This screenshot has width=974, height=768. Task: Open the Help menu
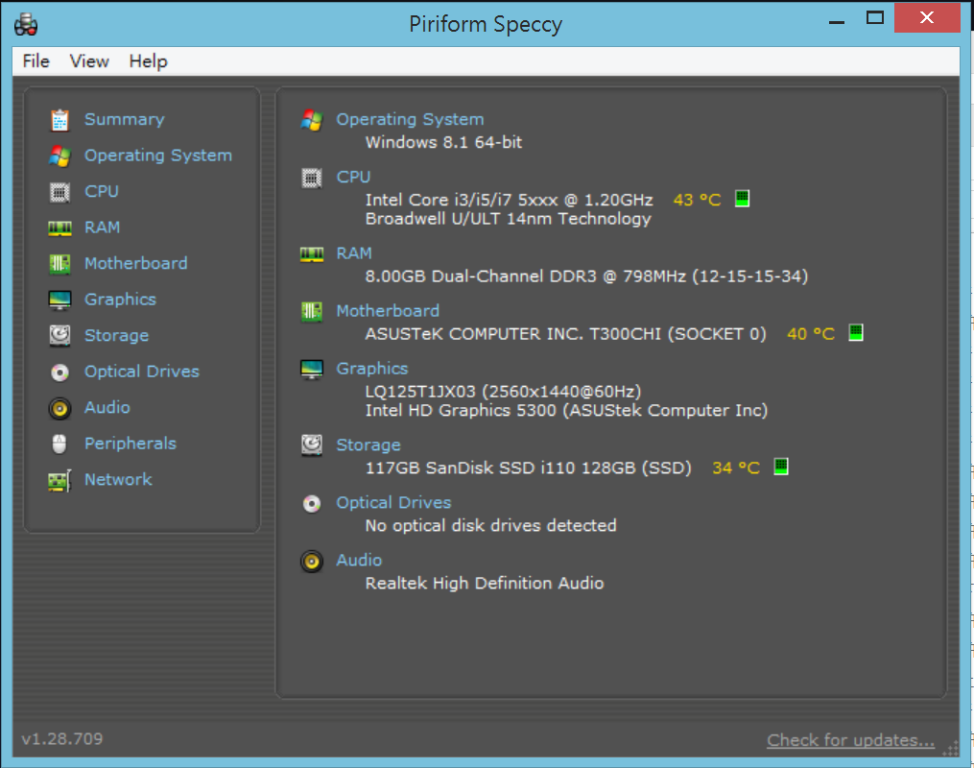pos(148,61)
